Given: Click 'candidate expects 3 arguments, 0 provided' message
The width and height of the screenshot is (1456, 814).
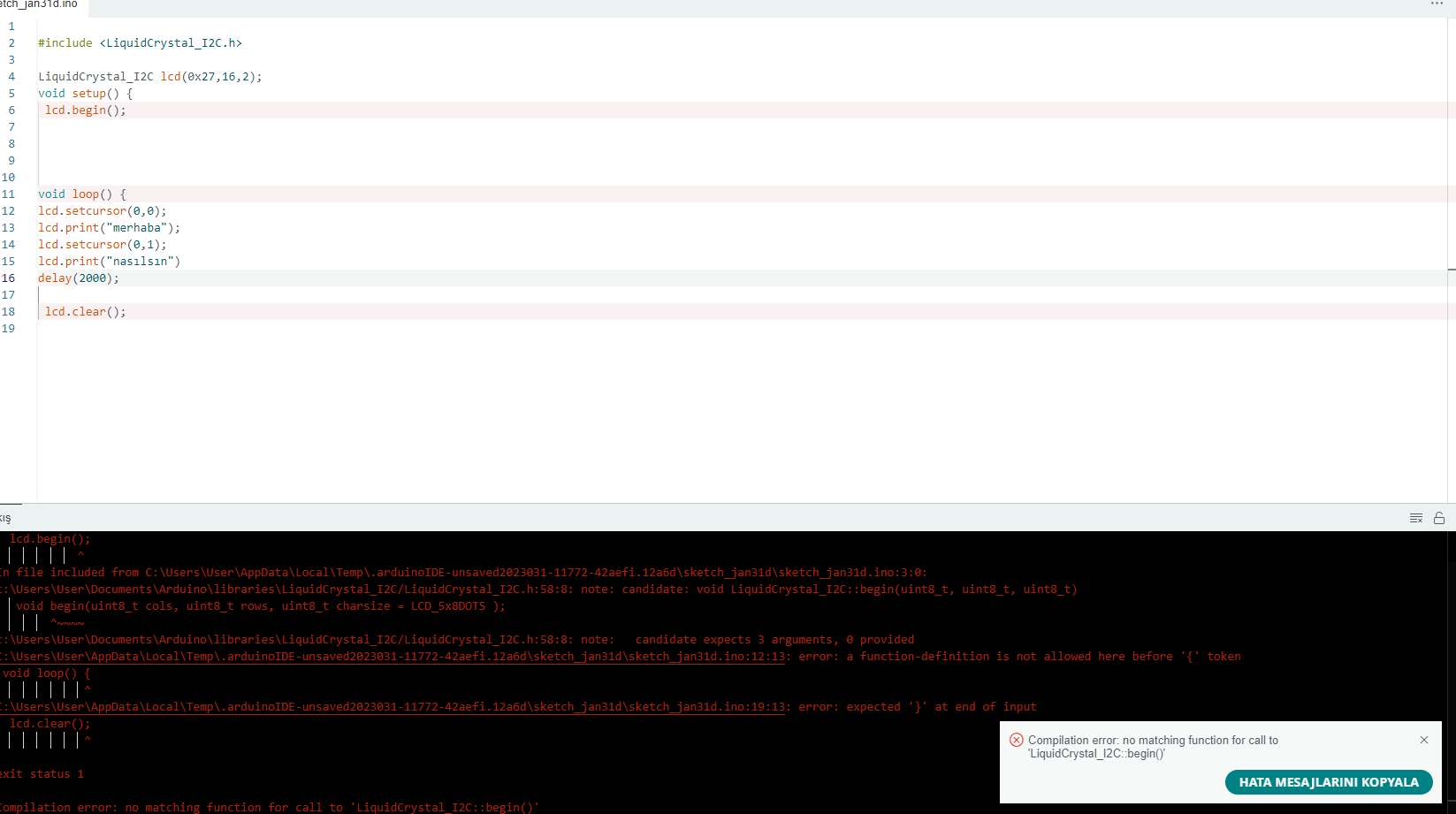Looking at the screenshot, I should pyautogui.click(x=774, y=640).
